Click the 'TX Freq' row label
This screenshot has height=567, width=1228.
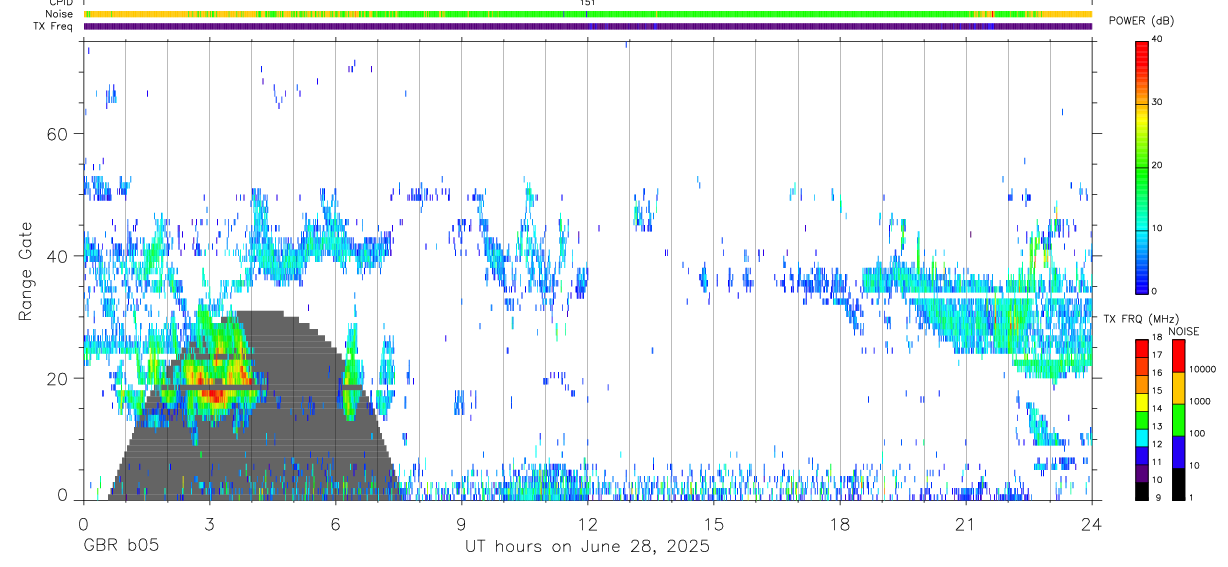[x=55, y=26]
